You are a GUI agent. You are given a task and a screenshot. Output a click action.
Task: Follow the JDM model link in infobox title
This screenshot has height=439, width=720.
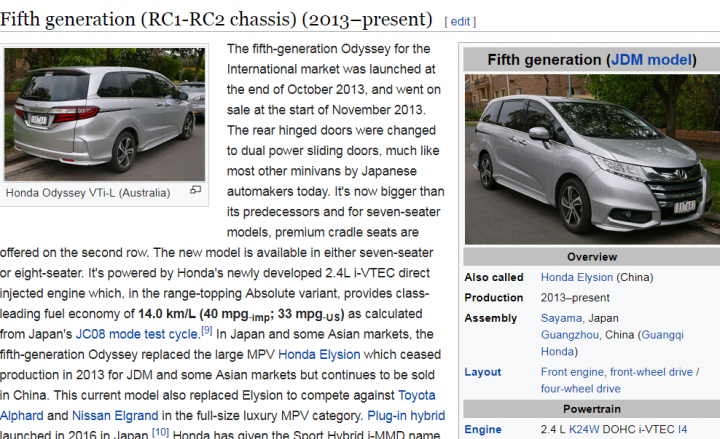651,60
